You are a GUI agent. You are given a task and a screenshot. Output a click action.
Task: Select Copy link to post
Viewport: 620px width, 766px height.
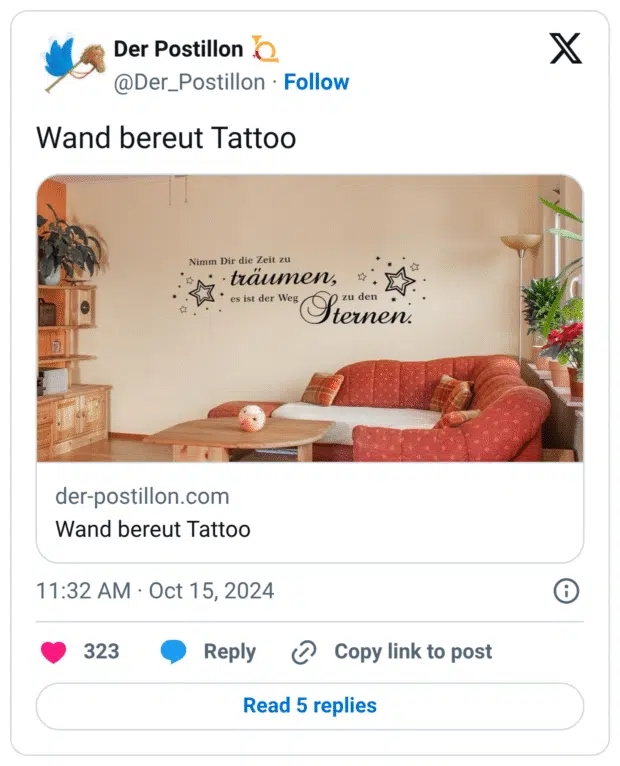tap(413, 652)
